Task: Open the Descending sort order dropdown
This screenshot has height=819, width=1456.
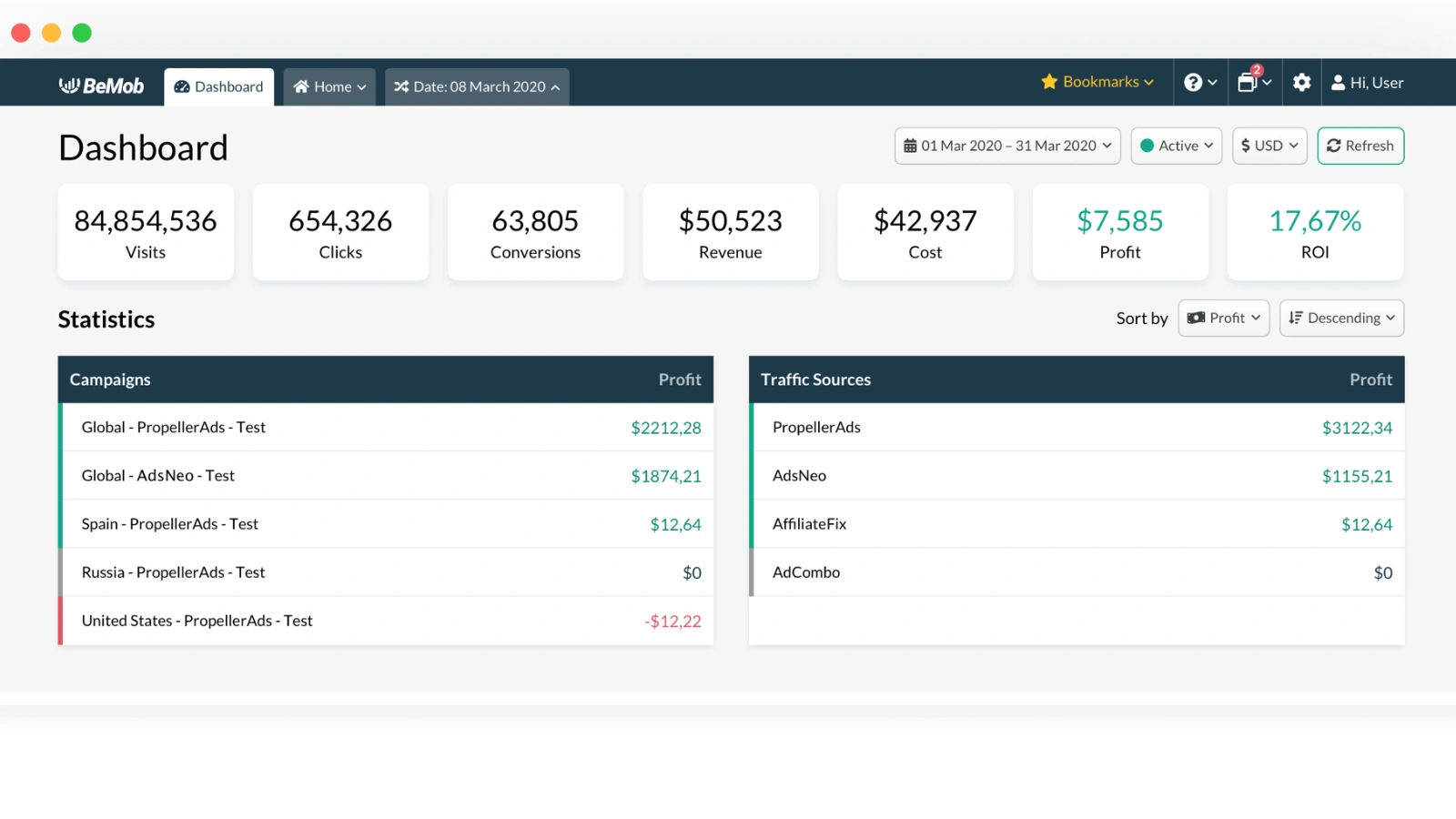Action: coord(1342,318)
